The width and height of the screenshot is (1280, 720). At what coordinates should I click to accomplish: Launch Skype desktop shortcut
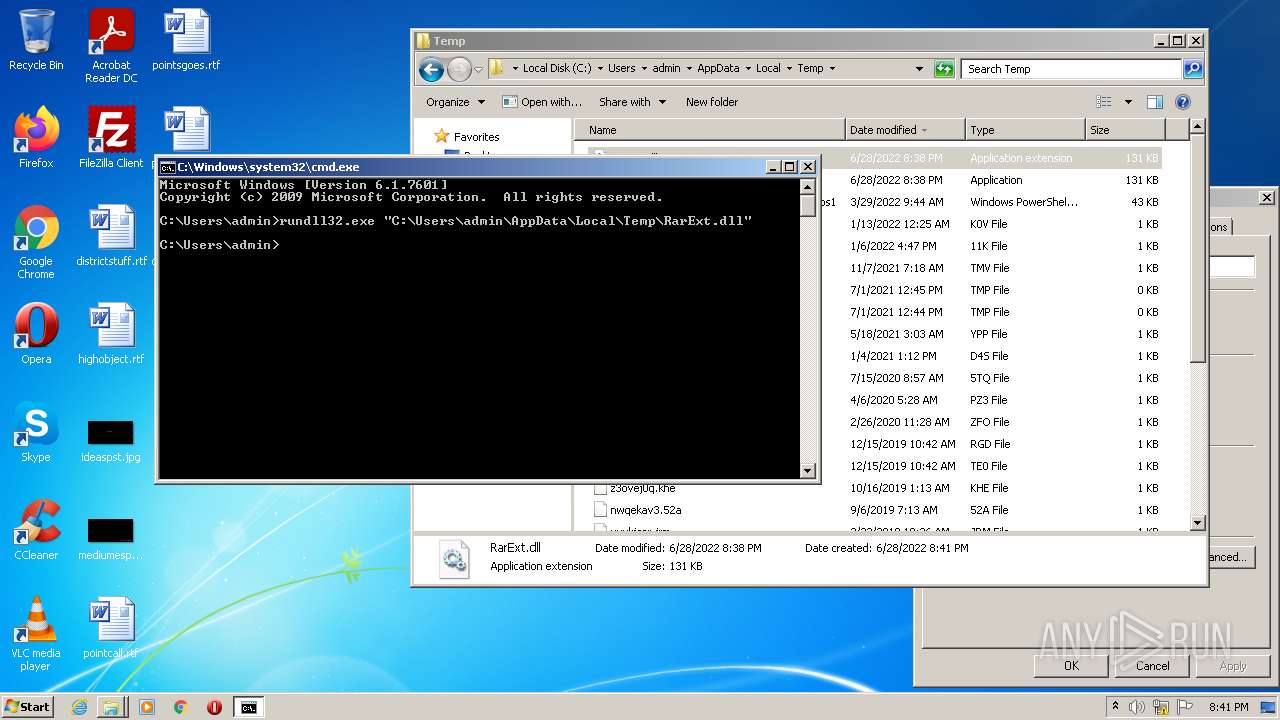(x=36, y=432)
